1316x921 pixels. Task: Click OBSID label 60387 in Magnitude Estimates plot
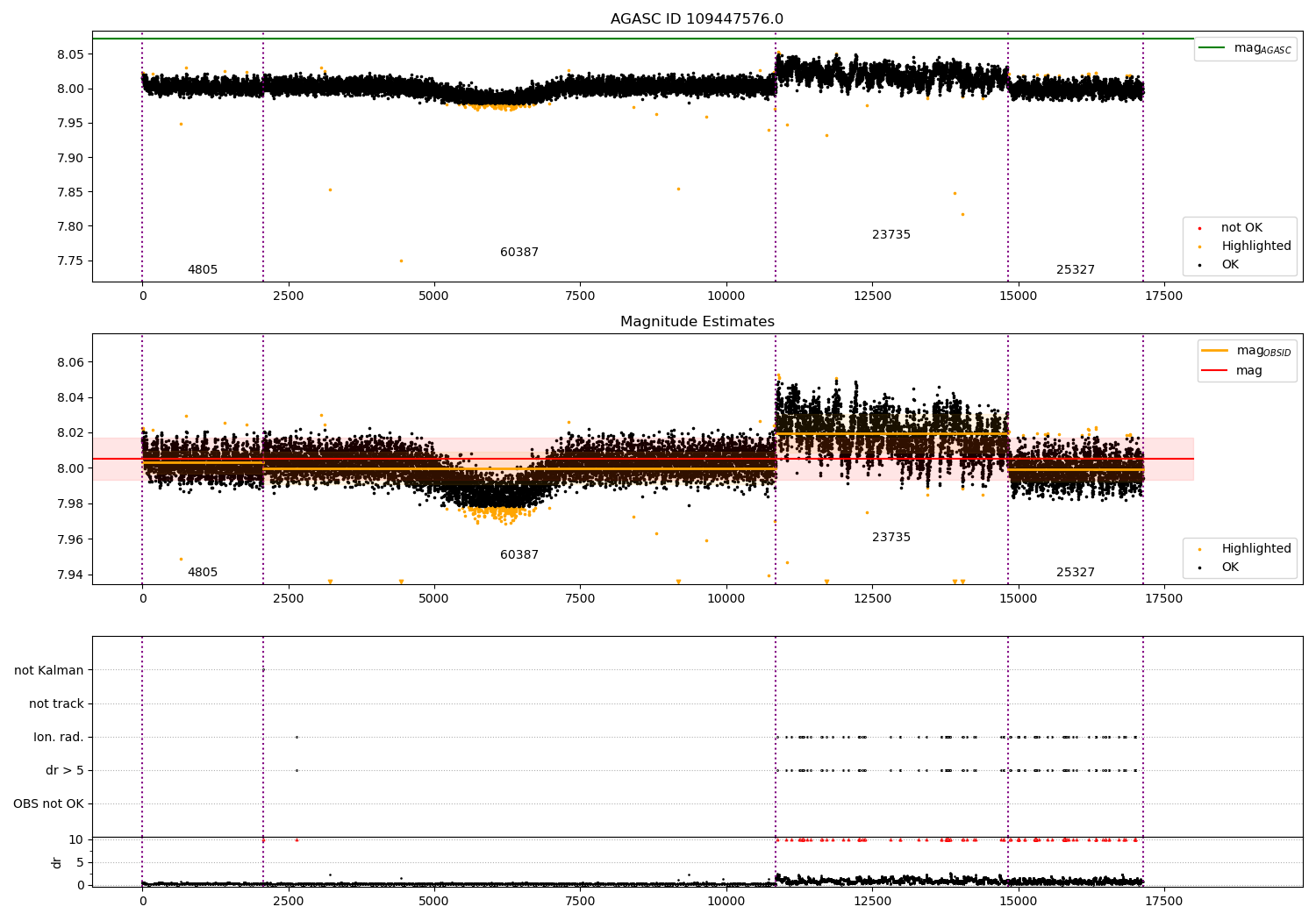tap(519, 555)
